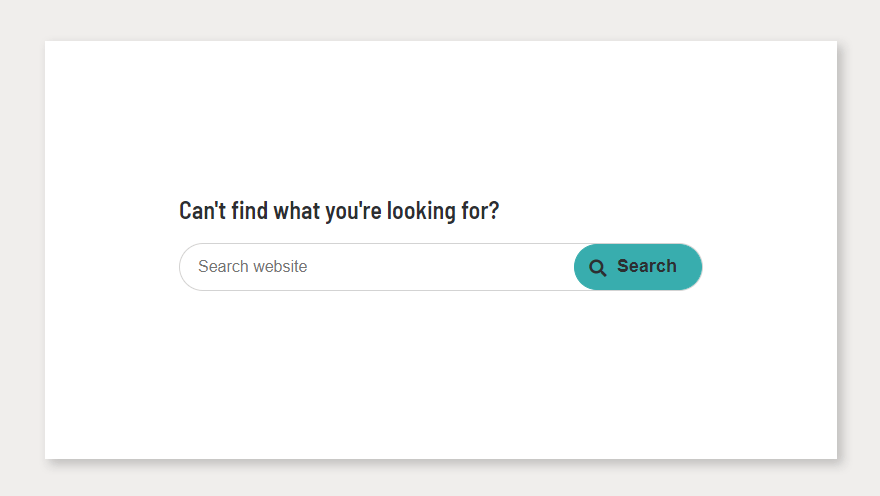The image size is (880, 496).
Task: Click the word "looking" in the heading
Action: pyautogui.click(x=421, y=211)
